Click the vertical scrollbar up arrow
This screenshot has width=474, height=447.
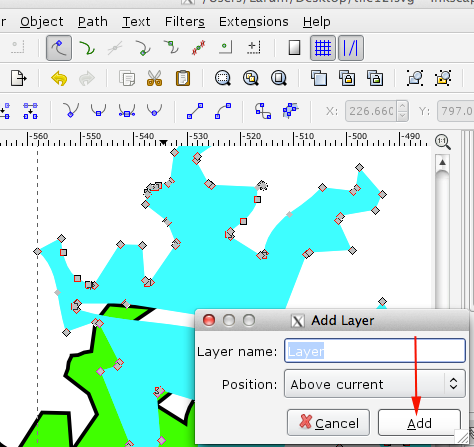(442, 163)
